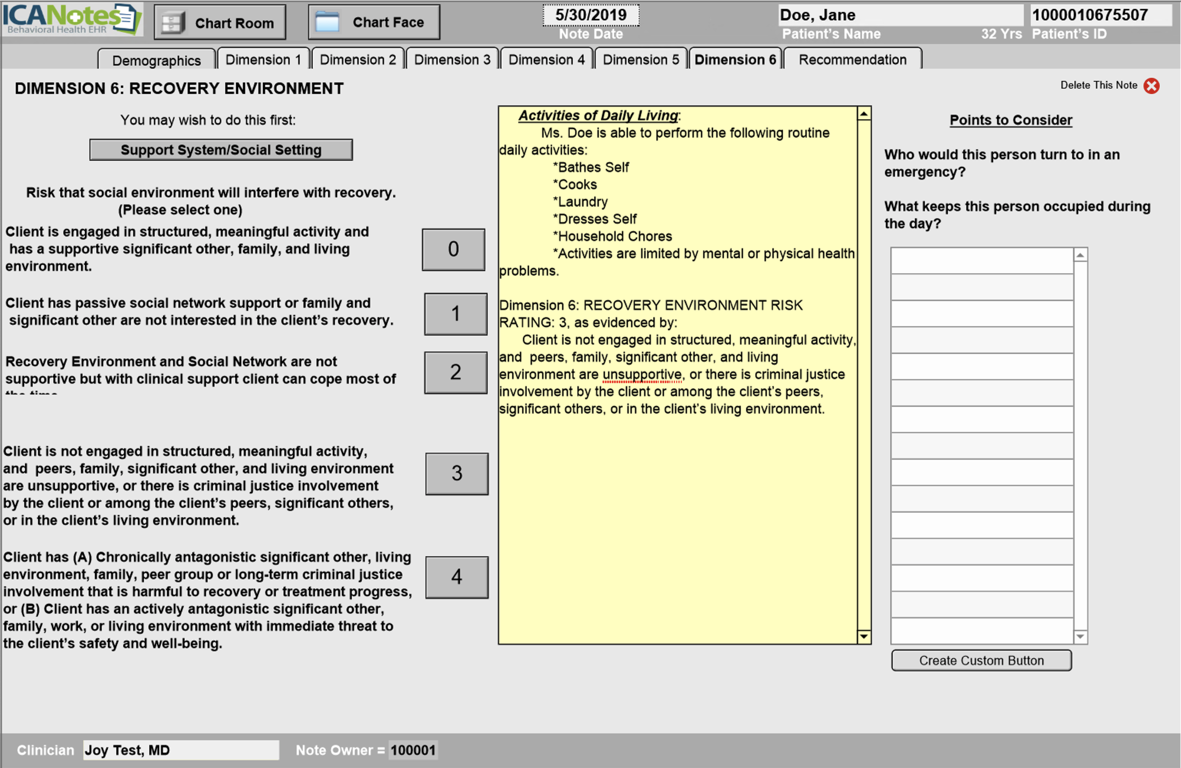Open the Chart Room
The width and height of the screenshot is (1181, 768).
[x=220, y=22]
